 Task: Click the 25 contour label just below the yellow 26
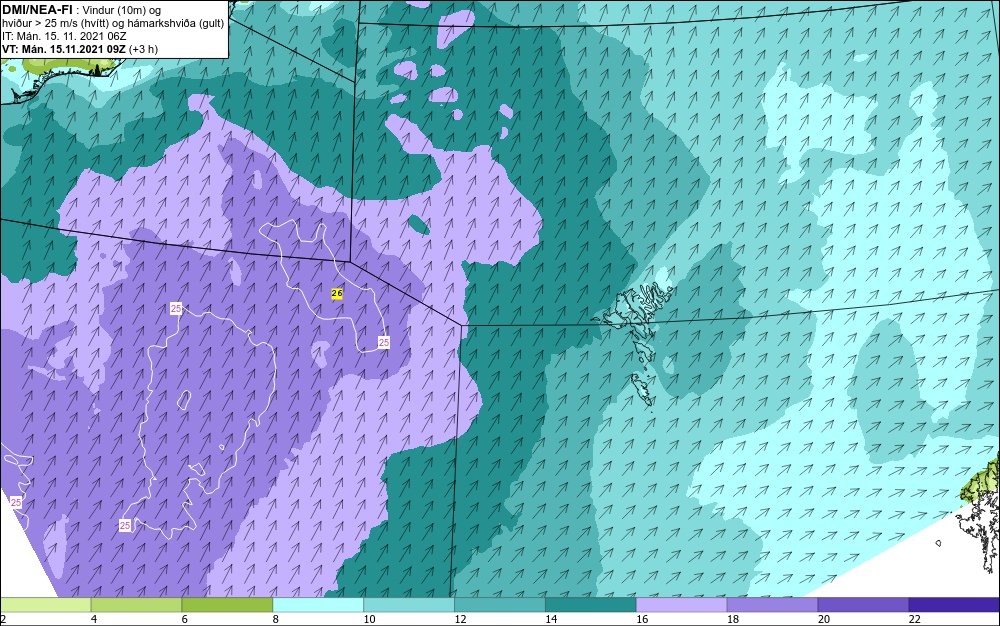[x=384, y=342]
